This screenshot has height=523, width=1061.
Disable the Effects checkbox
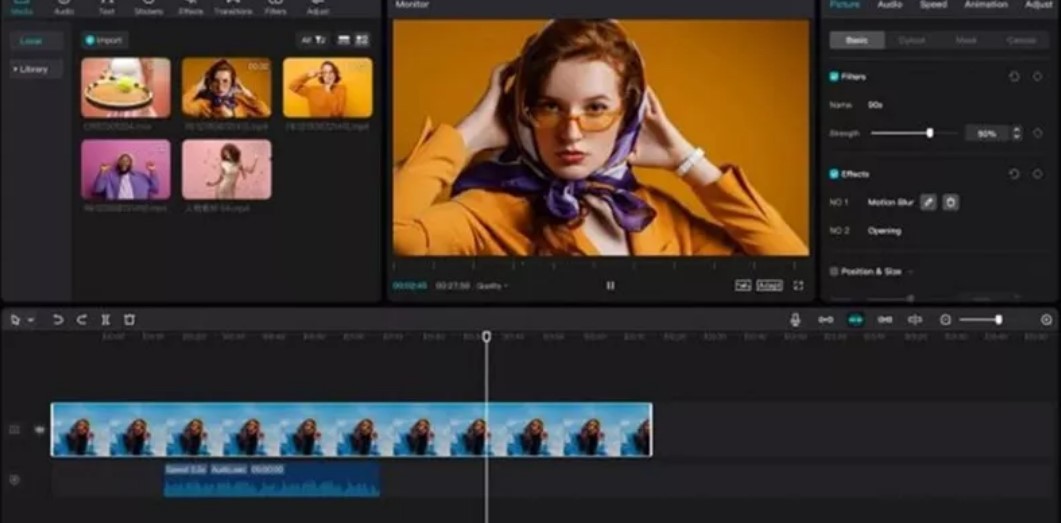point(834,174)
